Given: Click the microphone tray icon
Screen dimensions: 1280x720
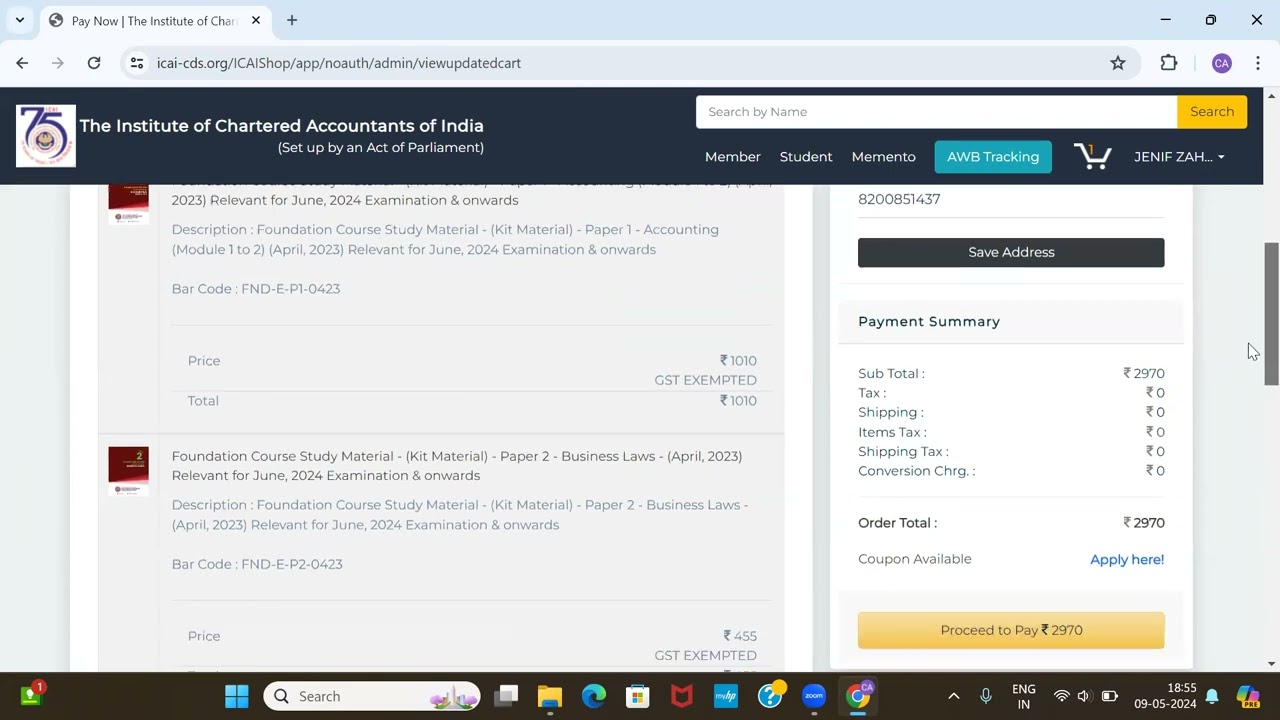Looking at the screenshot, I should (986, 696).
